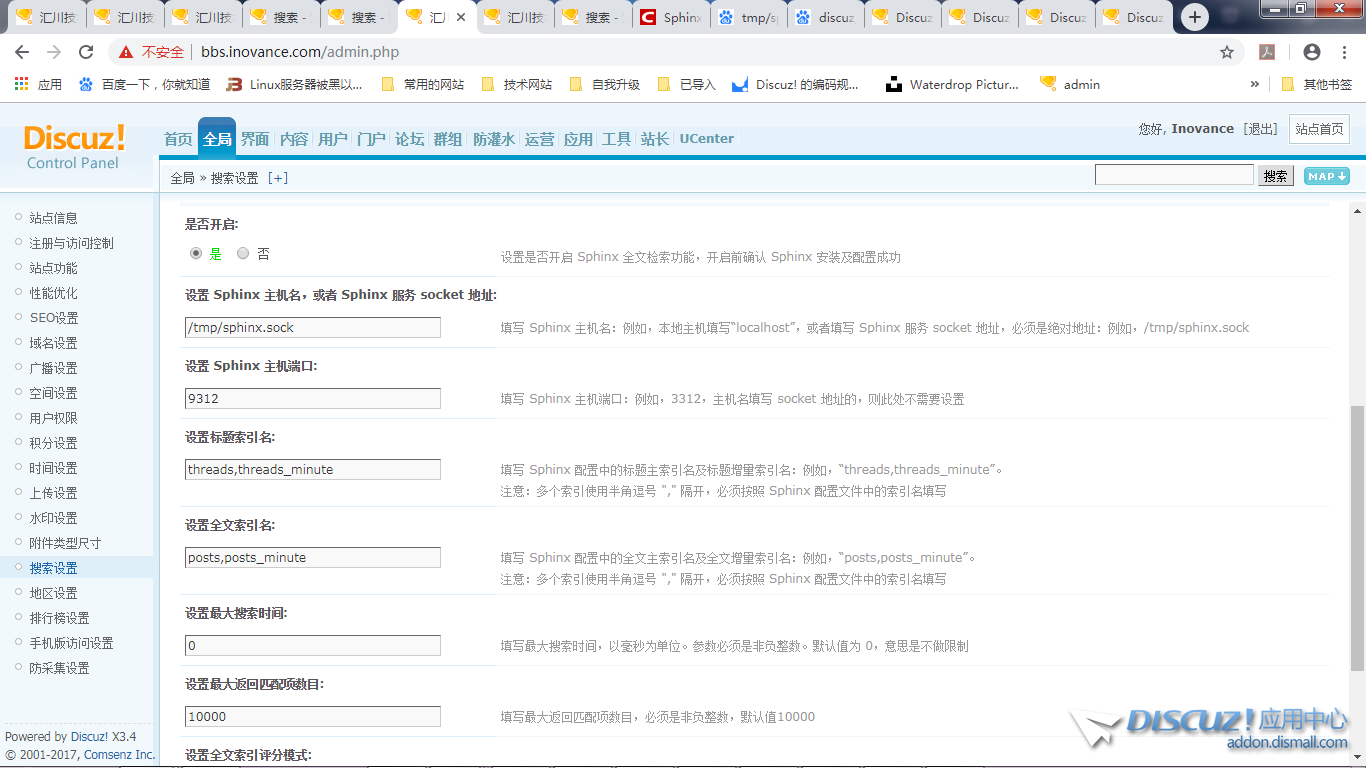This screenshot has height=768, width=1366.
Task: Click the vertical page scrollbar
Action: pos(1356,538)
